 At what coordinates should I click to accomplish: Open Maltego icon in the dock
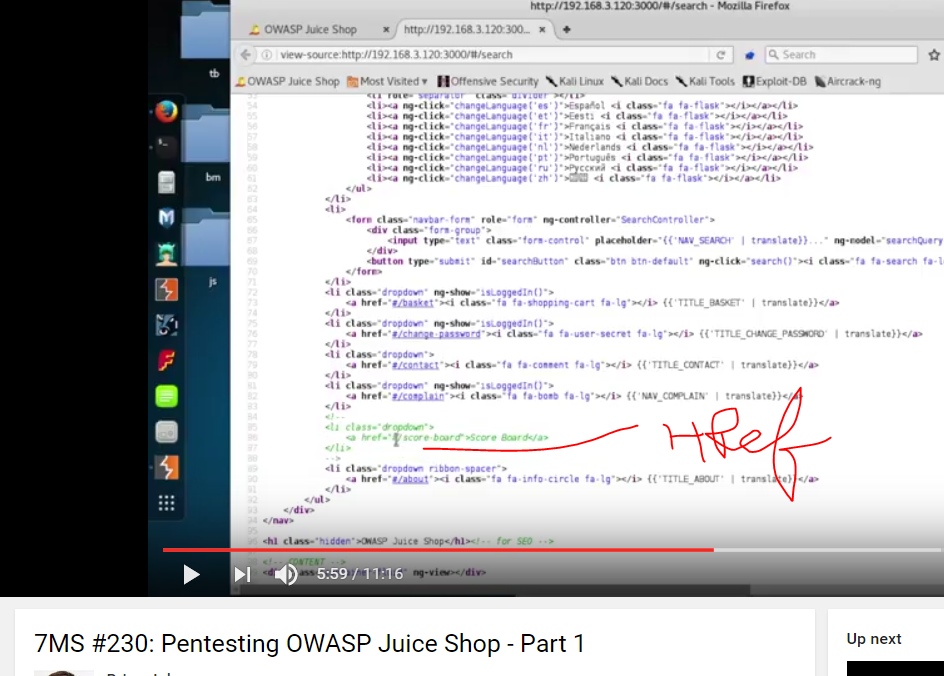click(166, 325)
